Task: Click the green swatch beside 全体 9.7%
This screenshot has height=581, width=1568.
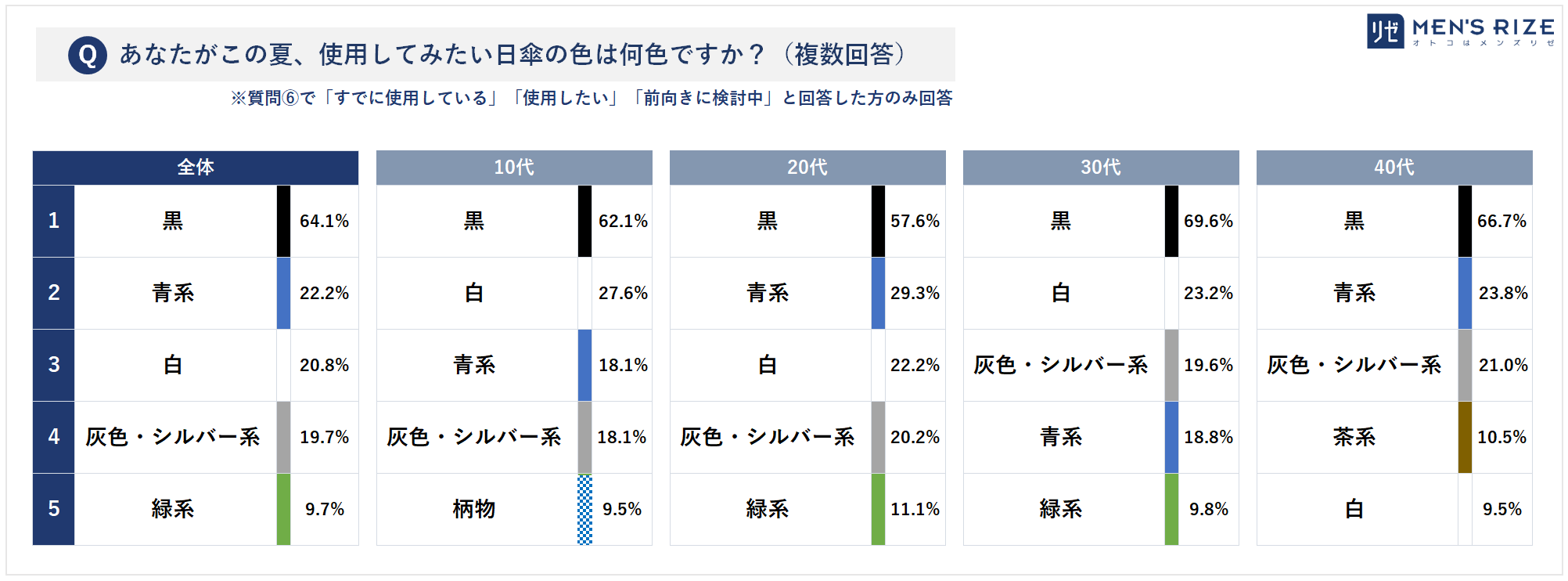Action: pos(283,509)
